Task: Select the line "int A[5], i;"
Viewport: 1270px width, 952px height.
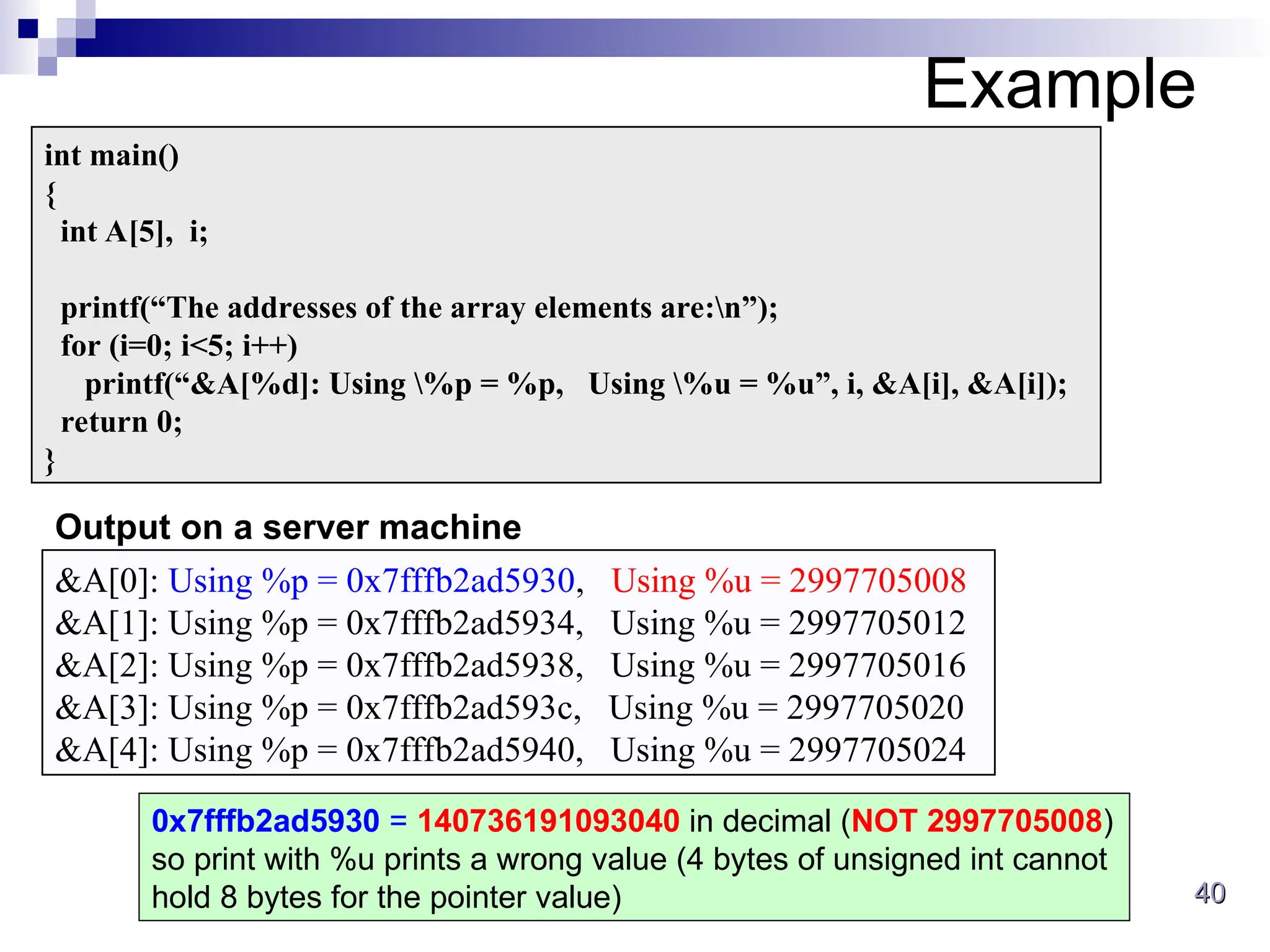Action: click(134, 232)
